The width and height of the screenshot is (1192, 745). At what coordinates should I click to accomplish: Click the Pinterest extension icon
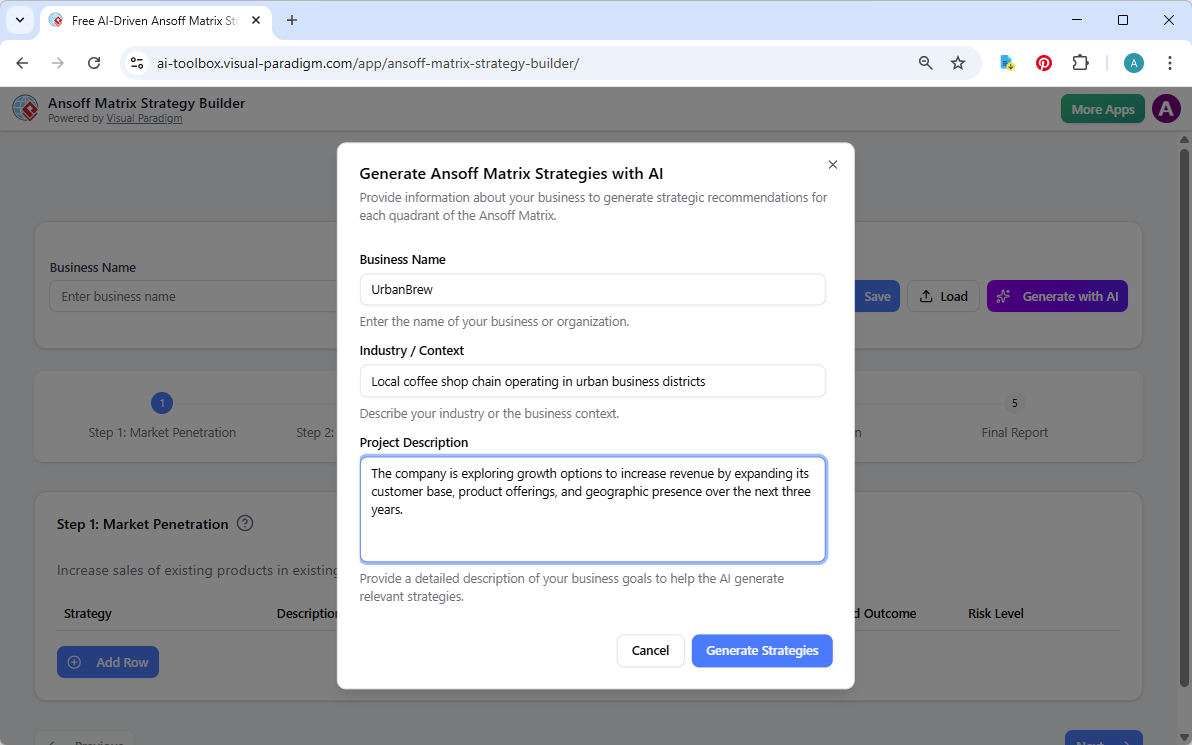[x=1043, y=62]
